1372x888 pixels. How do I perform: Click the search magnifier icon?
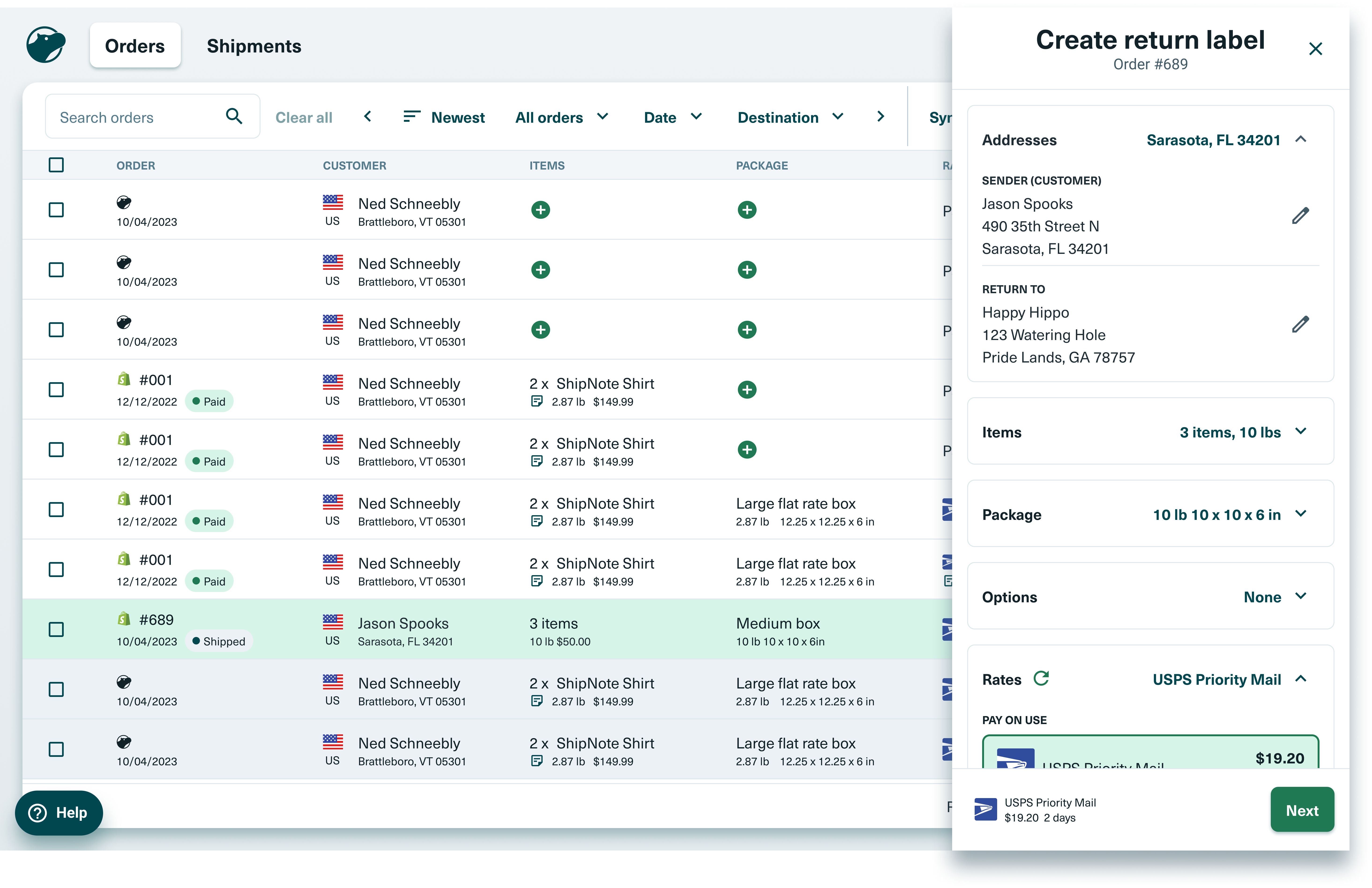(234, 116)
